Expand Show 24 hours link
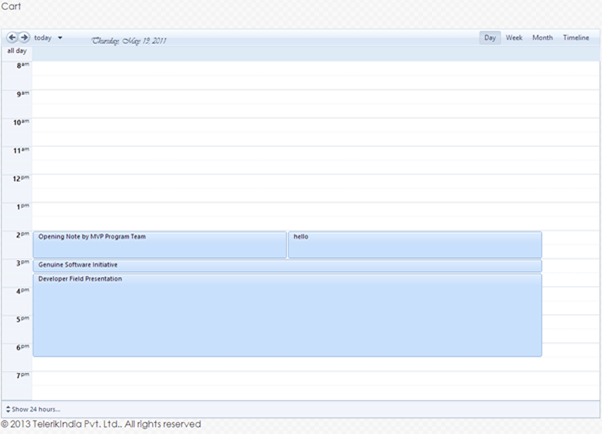 click(x=36, y=409)
